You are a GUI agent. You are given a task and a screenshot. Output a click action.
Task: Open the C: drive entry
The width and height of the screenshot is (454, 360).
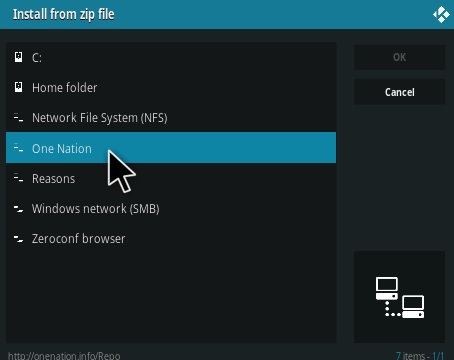point(171,57)
